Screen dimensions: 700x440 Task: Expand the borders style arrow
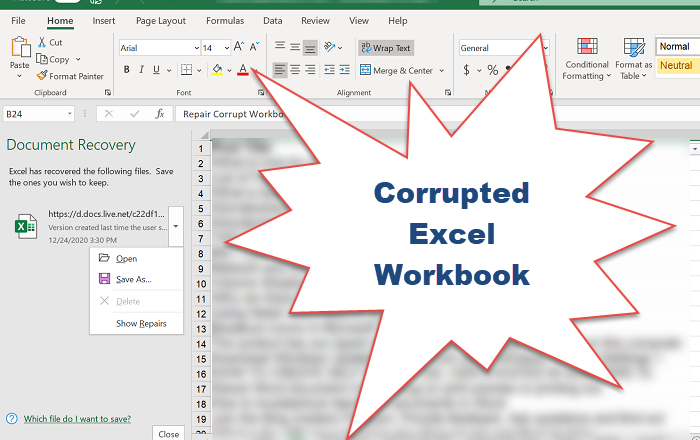tap(199, 70)
